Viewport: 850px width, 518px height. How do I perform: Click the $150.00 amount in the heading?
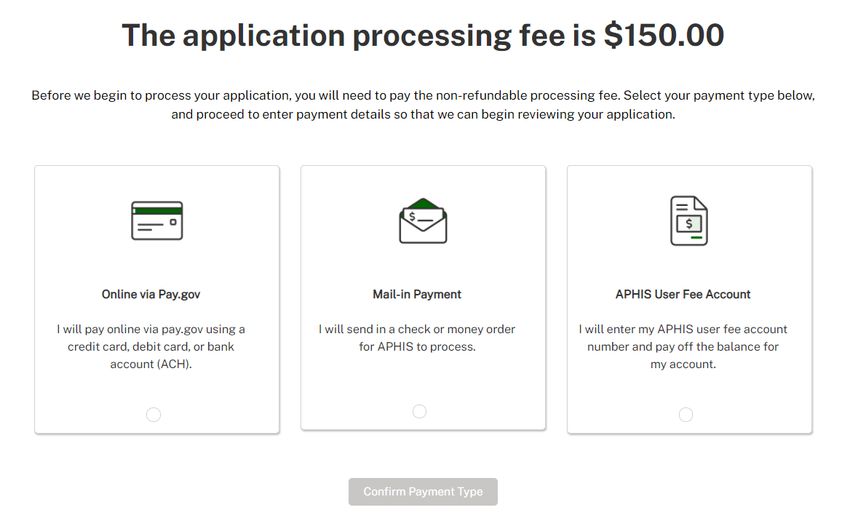point(664,35)
